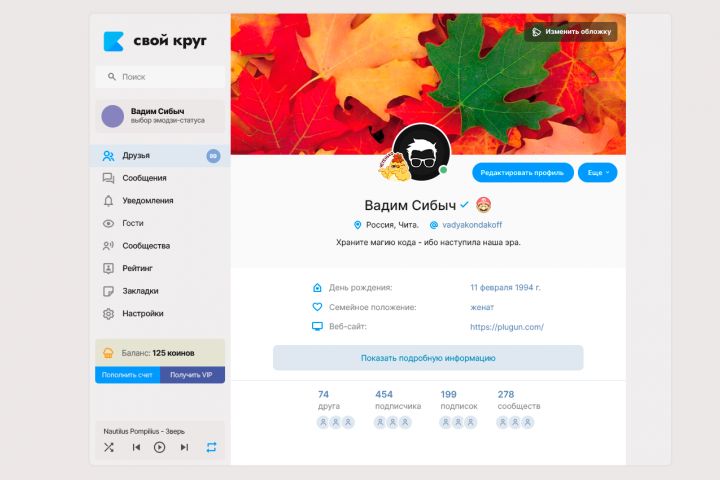Click Редактировать профиль button
Image resolution: width=720 pixels, height=480 pixels.
[x=523, y=173]
